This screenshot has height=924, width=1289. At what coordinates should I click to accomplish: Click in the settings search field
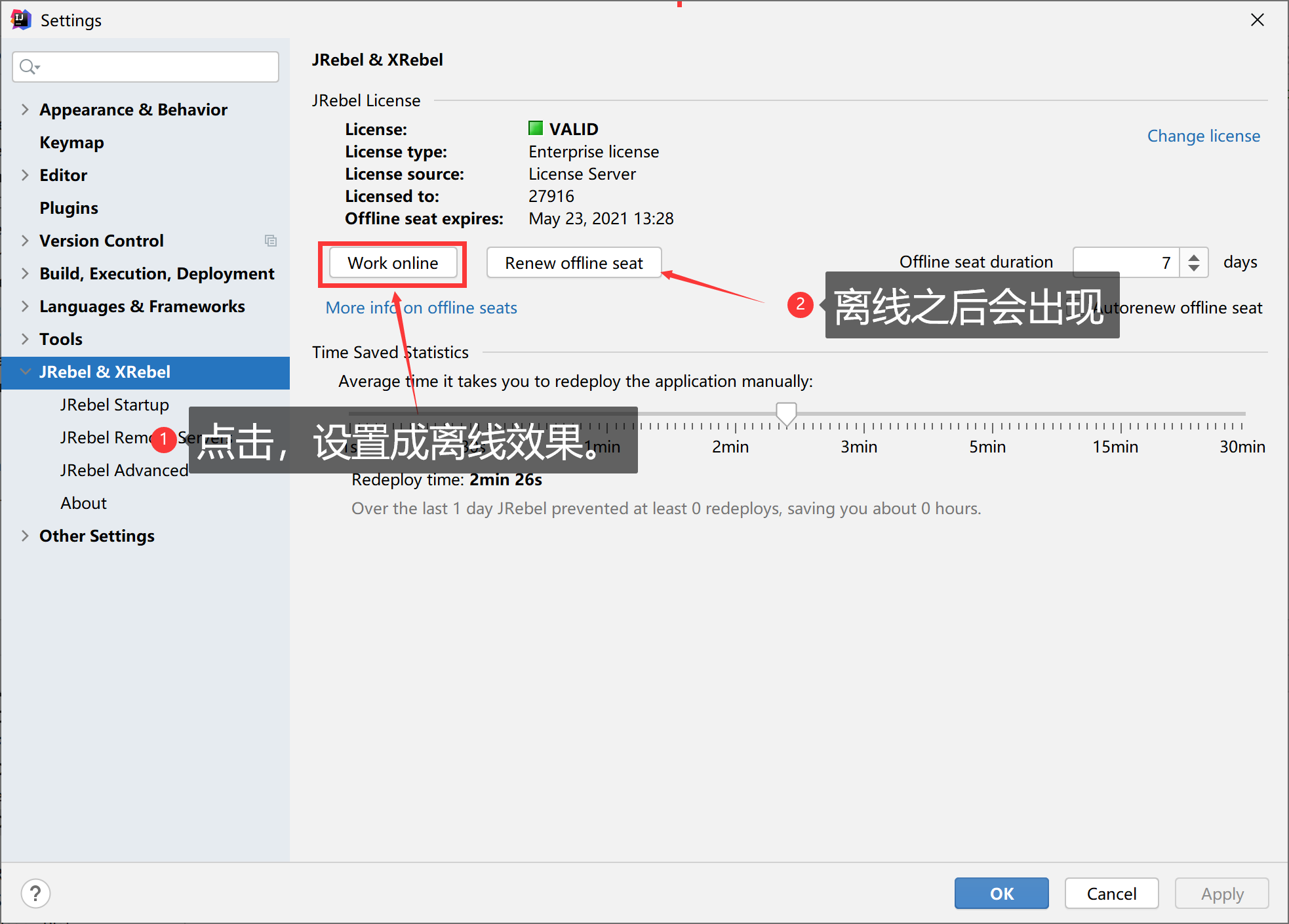point(157,67)
